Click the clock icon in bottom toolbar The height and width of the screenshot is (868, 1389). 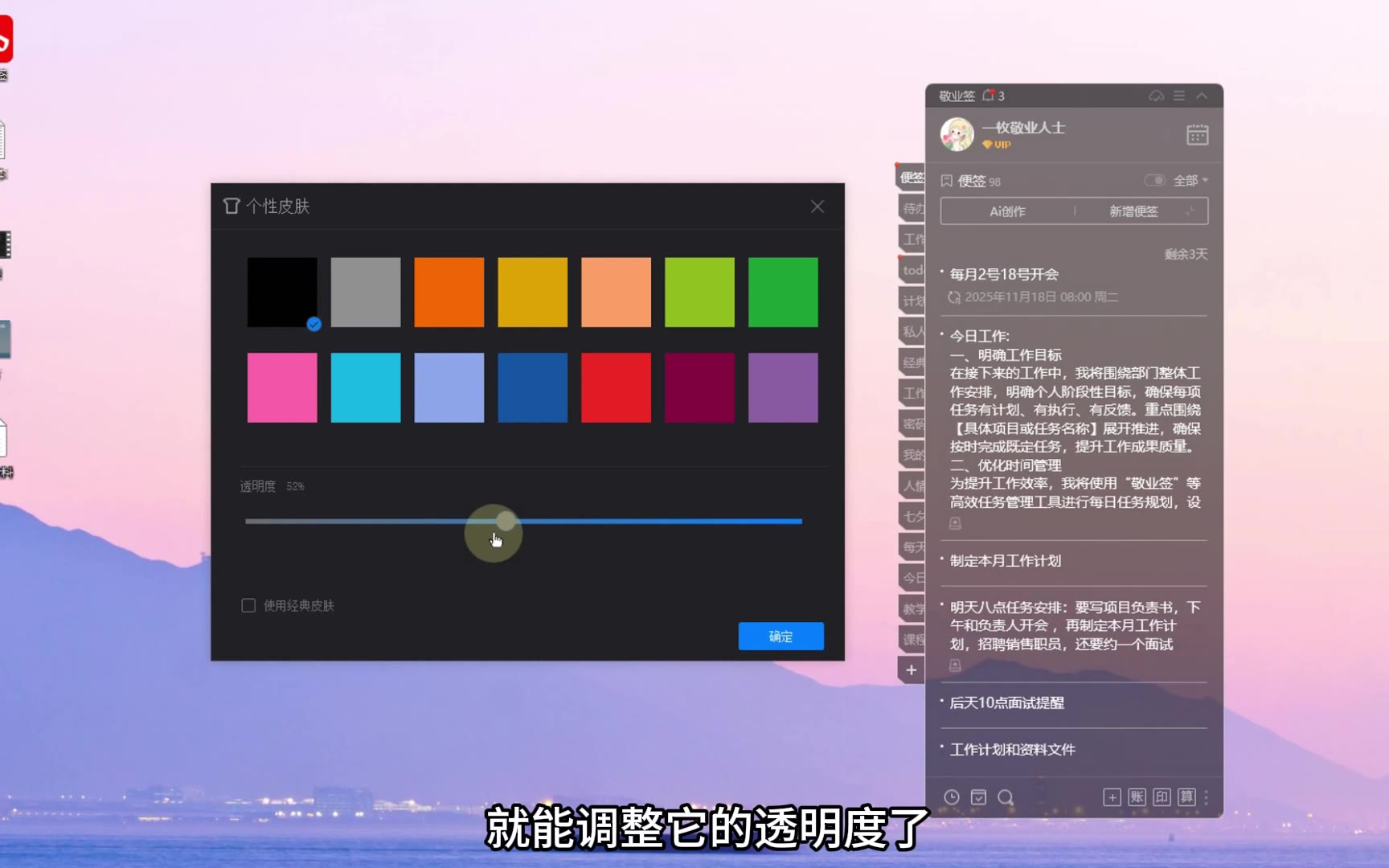[x=952, y=796]
